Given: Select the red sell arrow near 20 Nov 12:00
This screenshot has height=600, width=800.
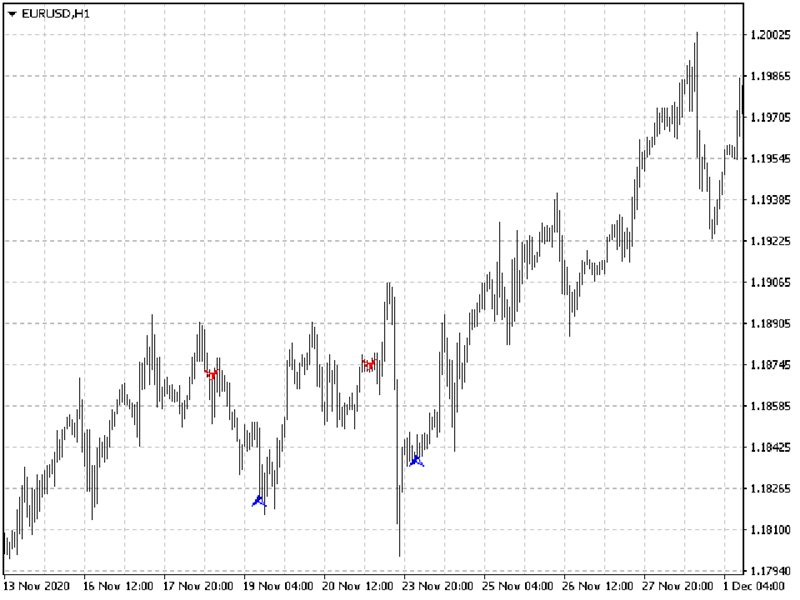Looking at the screenshot, I should (x=369, y=364).
